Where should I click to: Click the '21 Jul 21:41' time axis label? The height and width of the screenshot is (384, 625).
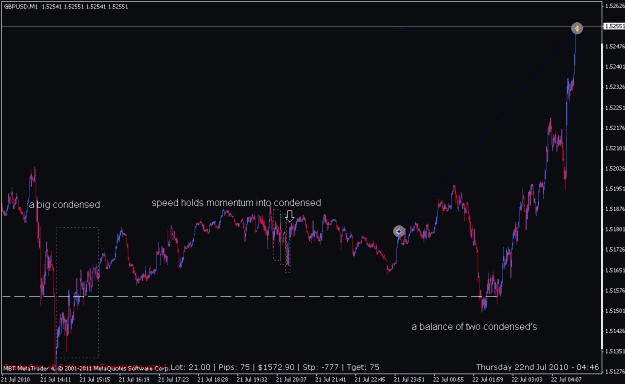330,380
